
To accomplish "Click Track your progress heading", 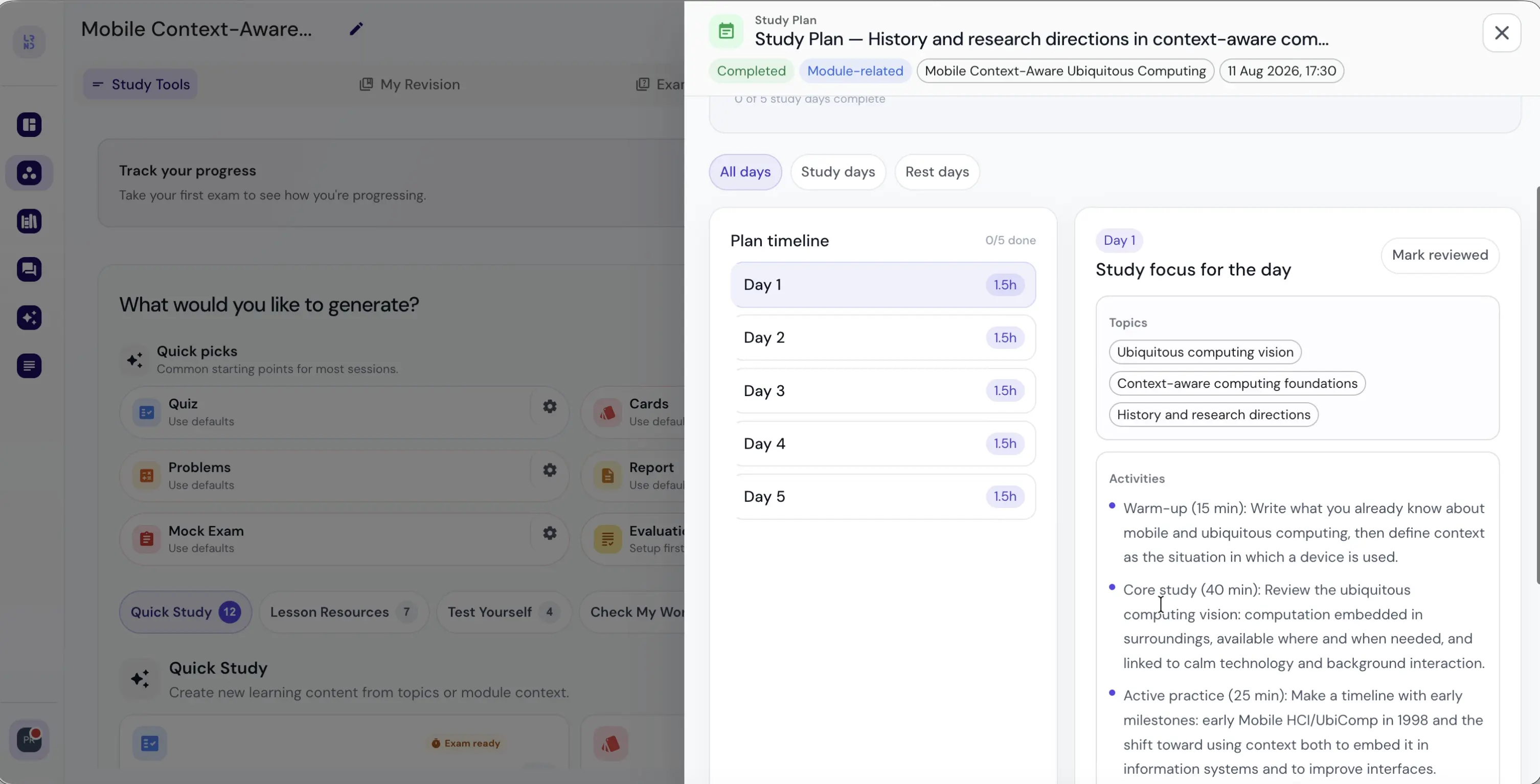I will [187, 171].
